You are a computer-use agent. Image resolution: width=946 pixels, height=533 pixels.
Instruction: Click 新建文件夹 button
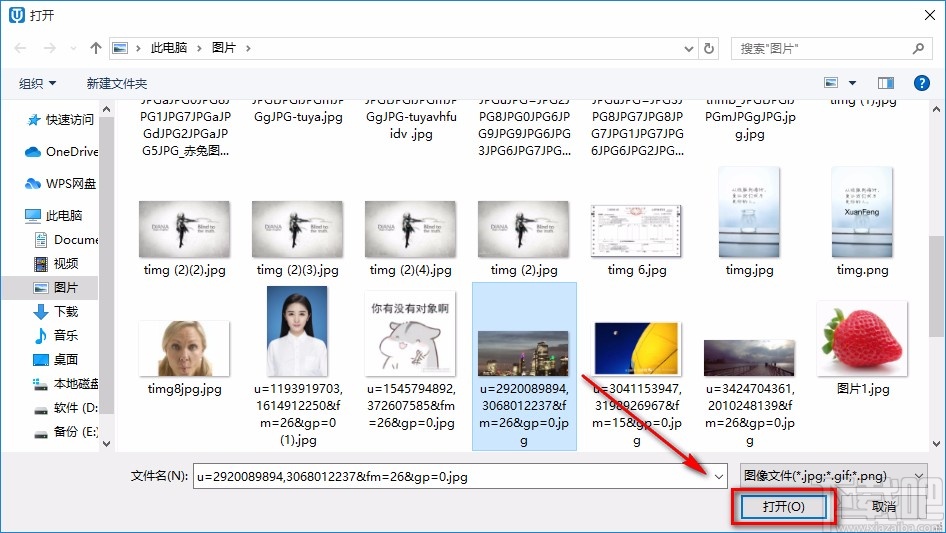[x=116, y=83]
